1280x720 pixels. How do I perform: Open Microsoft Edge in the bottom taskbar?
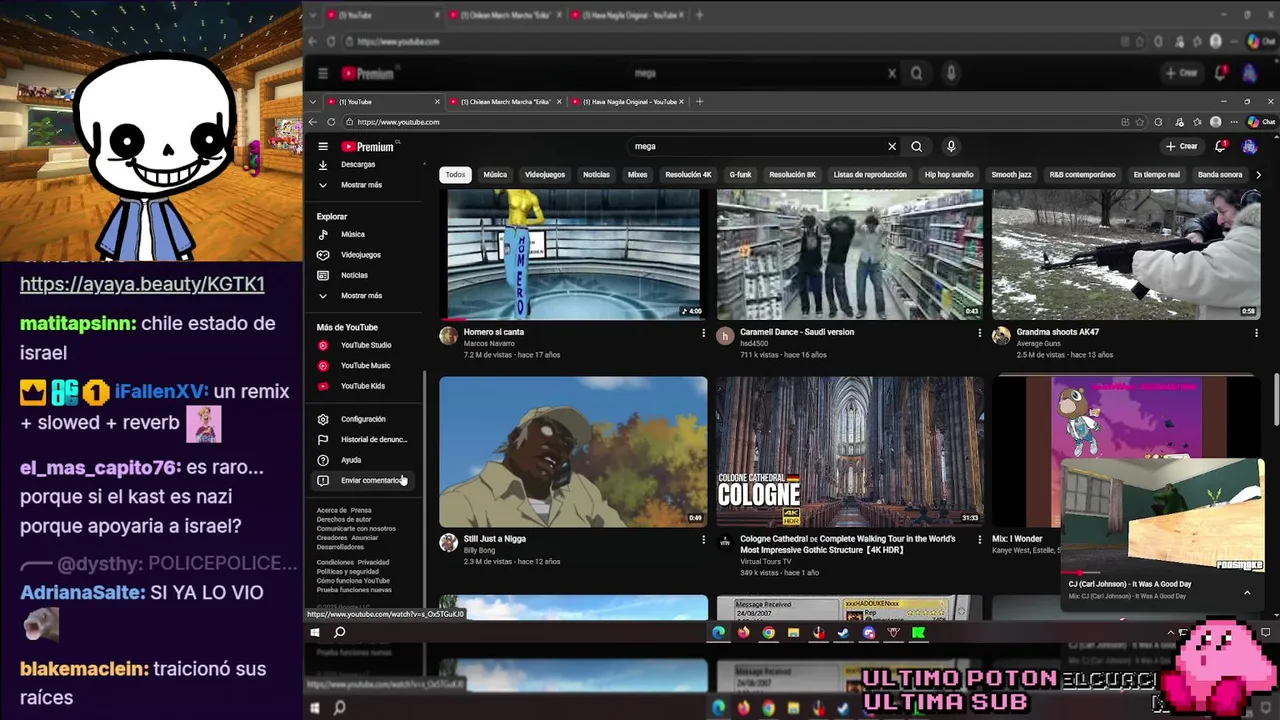click(x=718, y=708)
